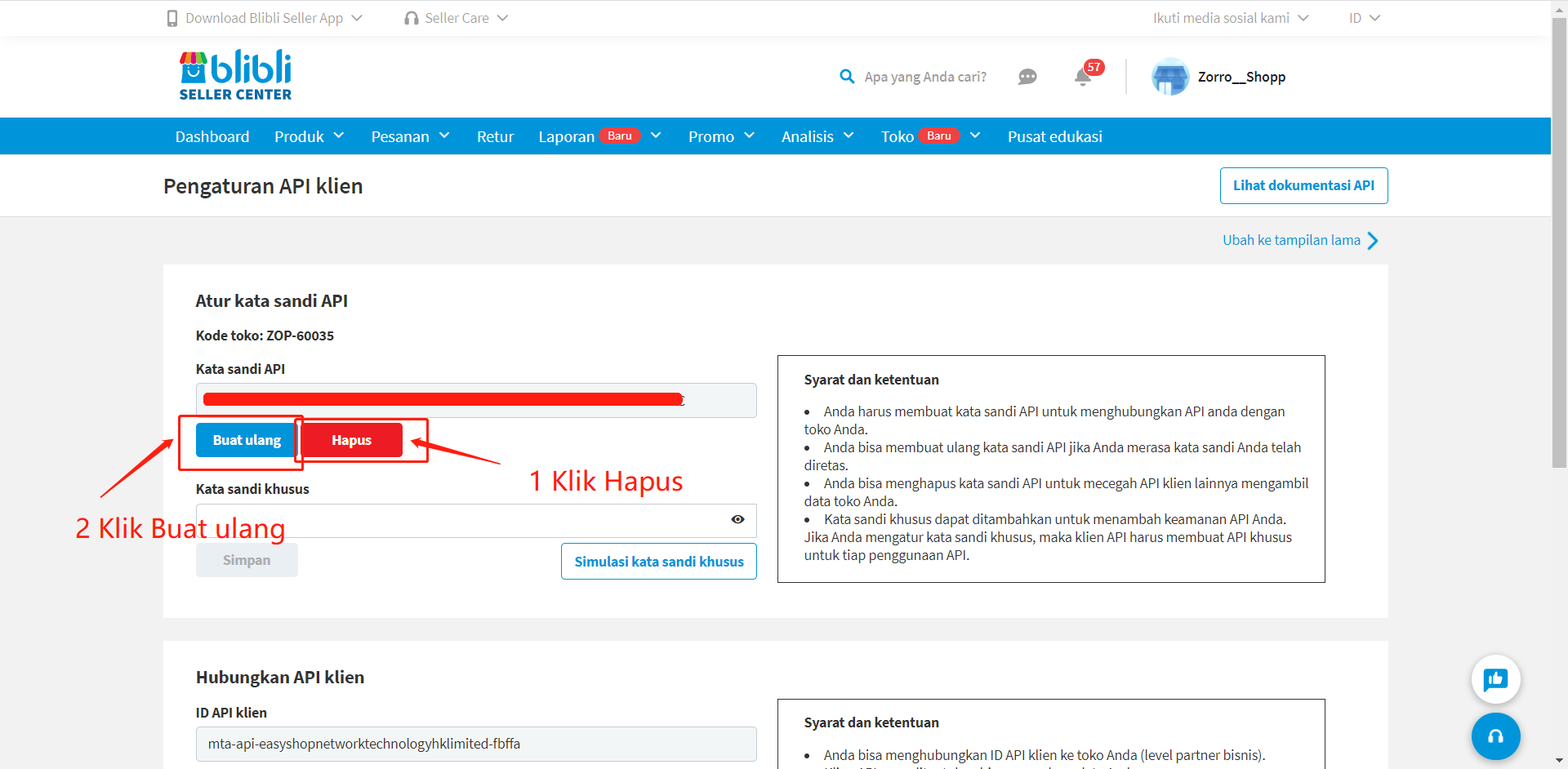
Task: Open the chat messages icon
Action: click(x=1027, y=77)
